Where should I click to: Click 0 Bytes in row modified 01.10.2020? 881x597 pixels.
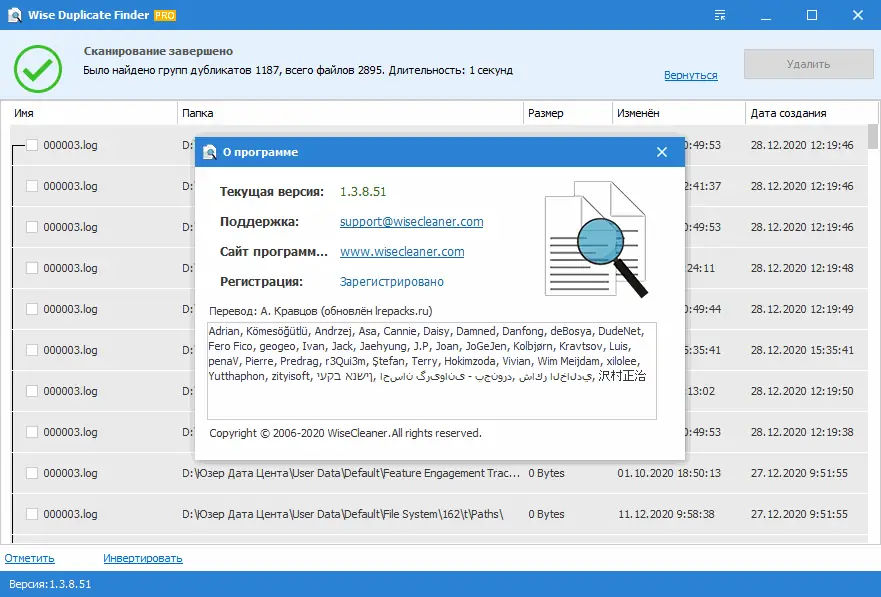(546, 473)
